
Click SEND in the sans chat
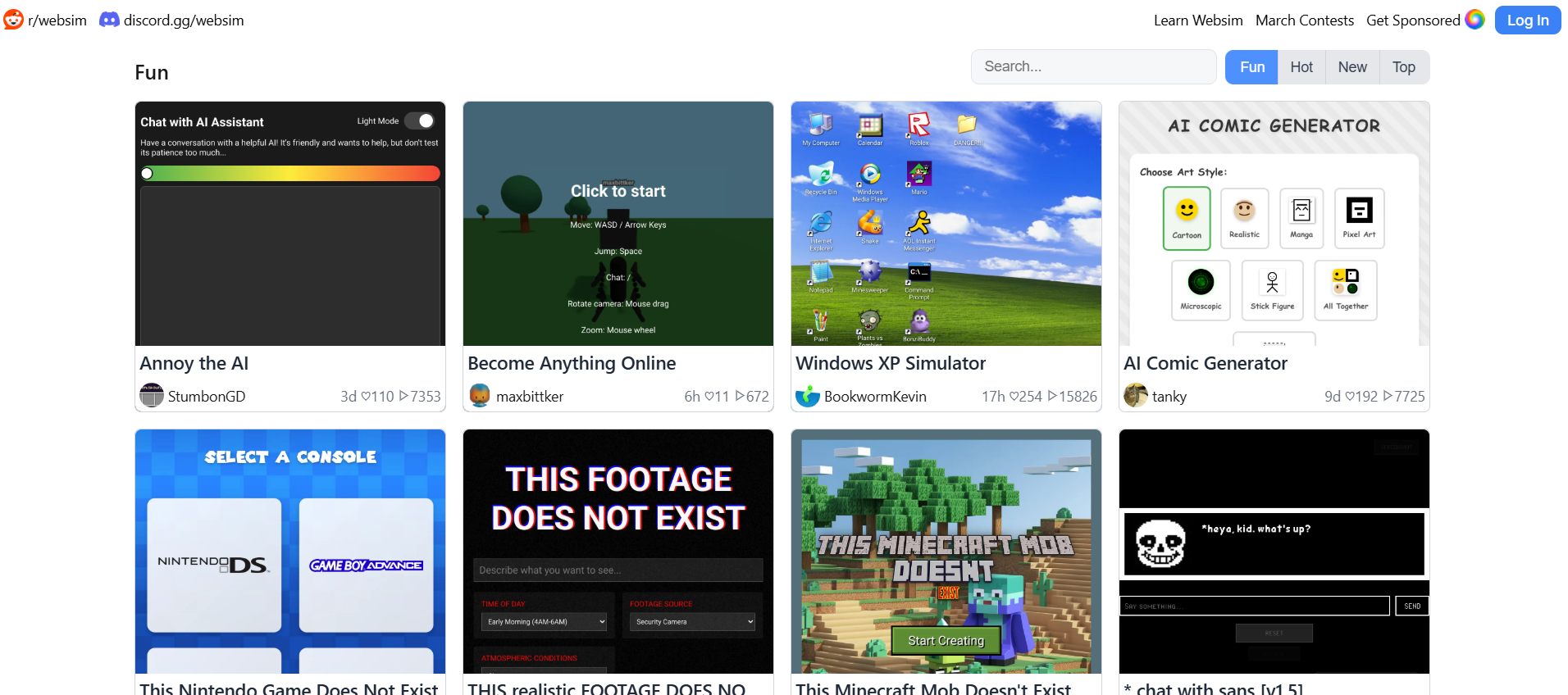(x=1412, y=606)
